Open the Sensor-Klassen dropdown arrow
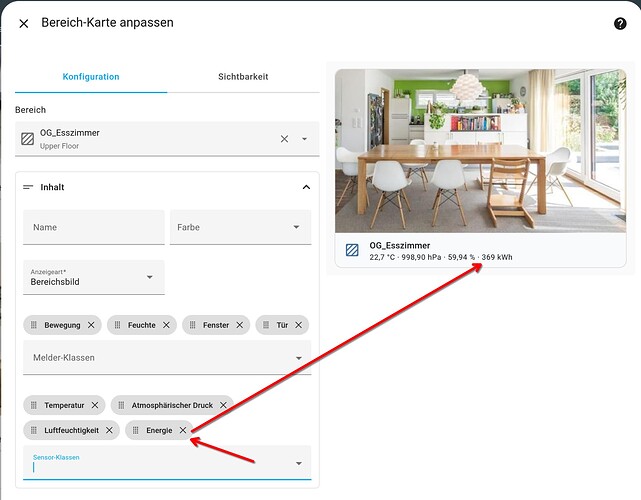Viewport: 641px width, 500px height. point(299,463)
